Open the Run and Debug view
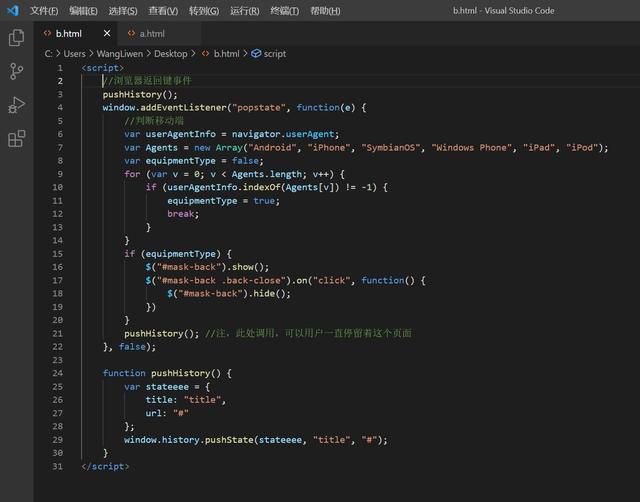This screenshot has height=502, width=640. pyautogui.click(x=16, y=105)
